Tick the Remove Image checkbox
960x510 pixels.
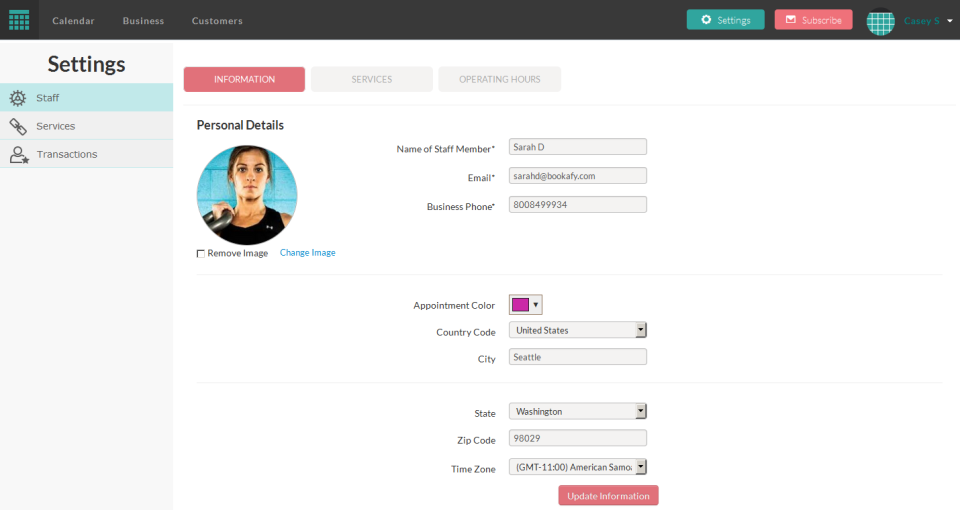coord(200,253)
